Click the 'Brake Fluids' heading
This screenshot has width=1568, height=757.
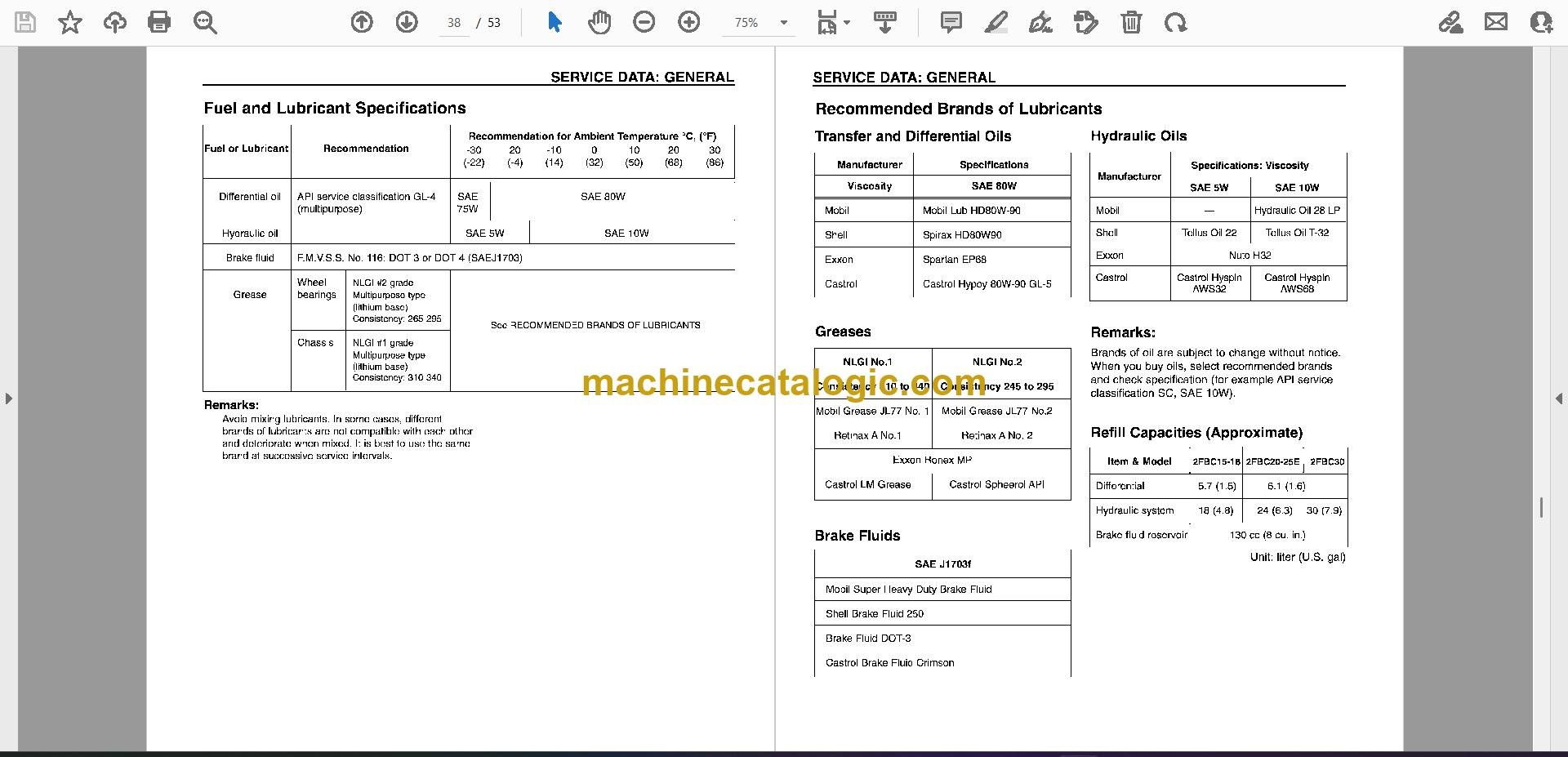(857, 536)
